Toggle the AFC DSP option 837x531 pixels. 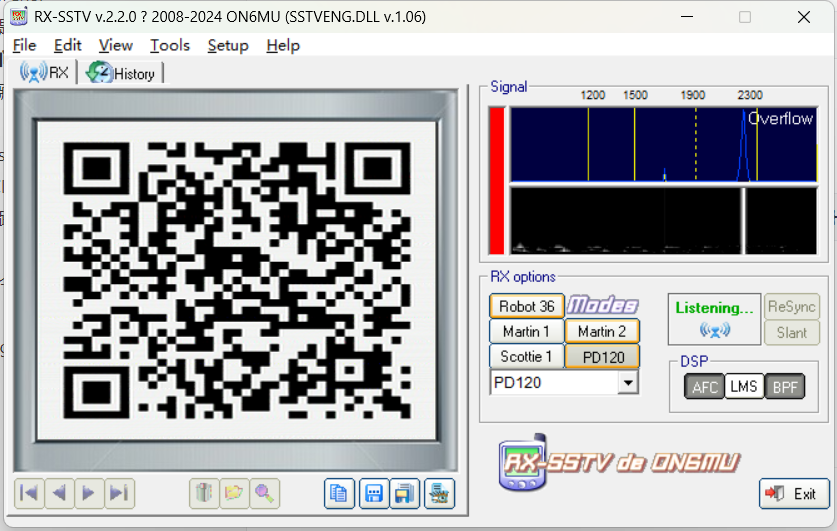704,387
